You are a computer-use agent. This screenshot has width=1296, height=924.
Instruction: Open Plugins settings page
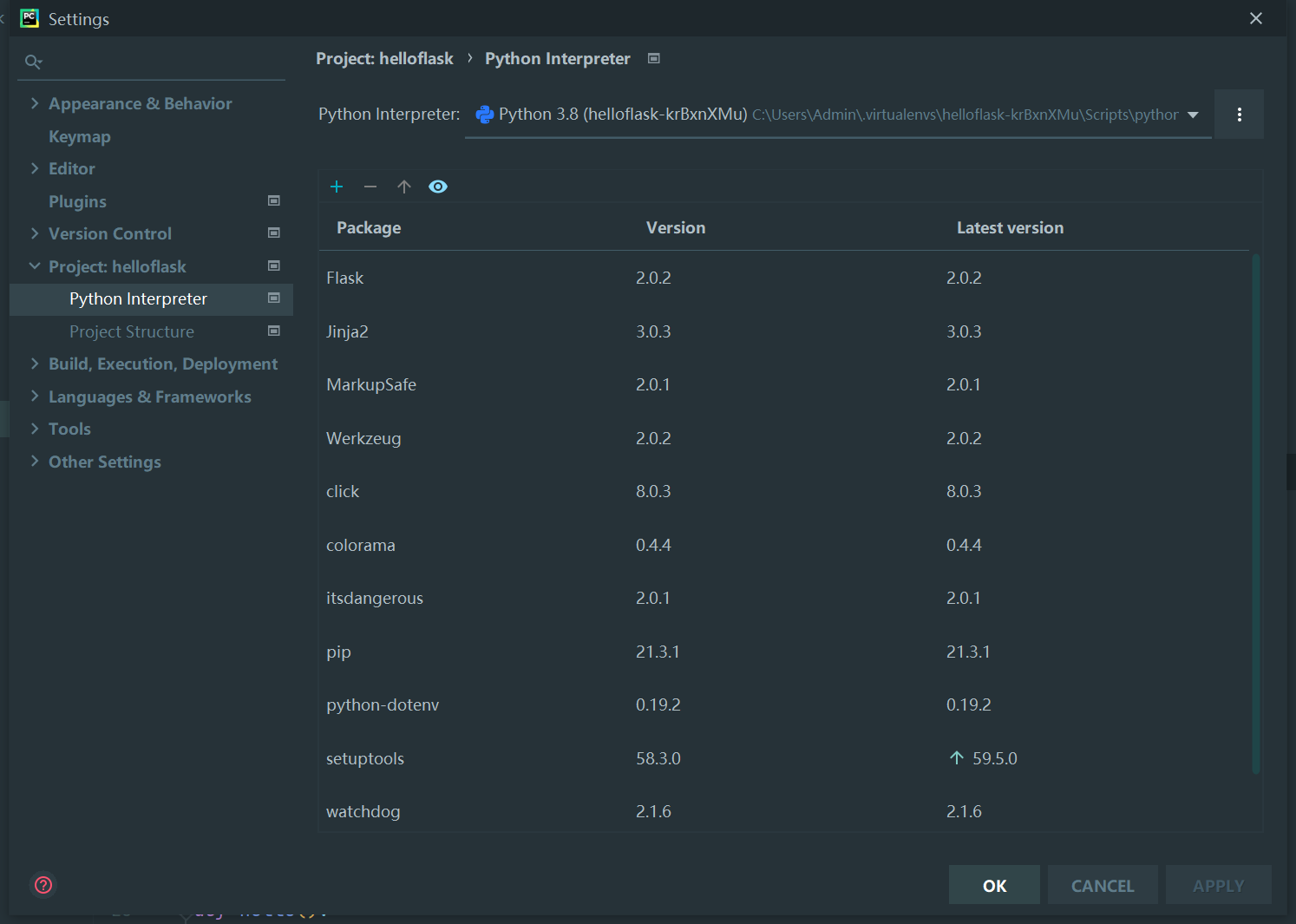77,201
